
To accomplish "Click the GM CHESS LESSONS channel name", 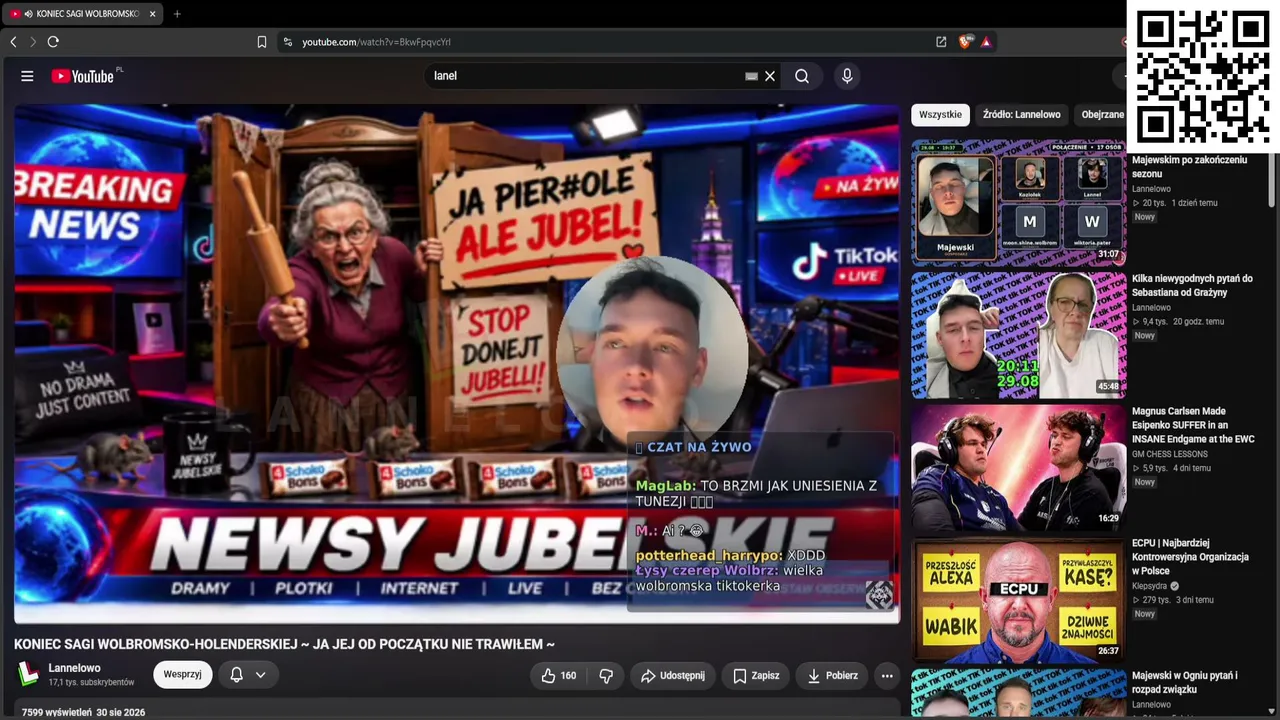I will point(1170,454).
